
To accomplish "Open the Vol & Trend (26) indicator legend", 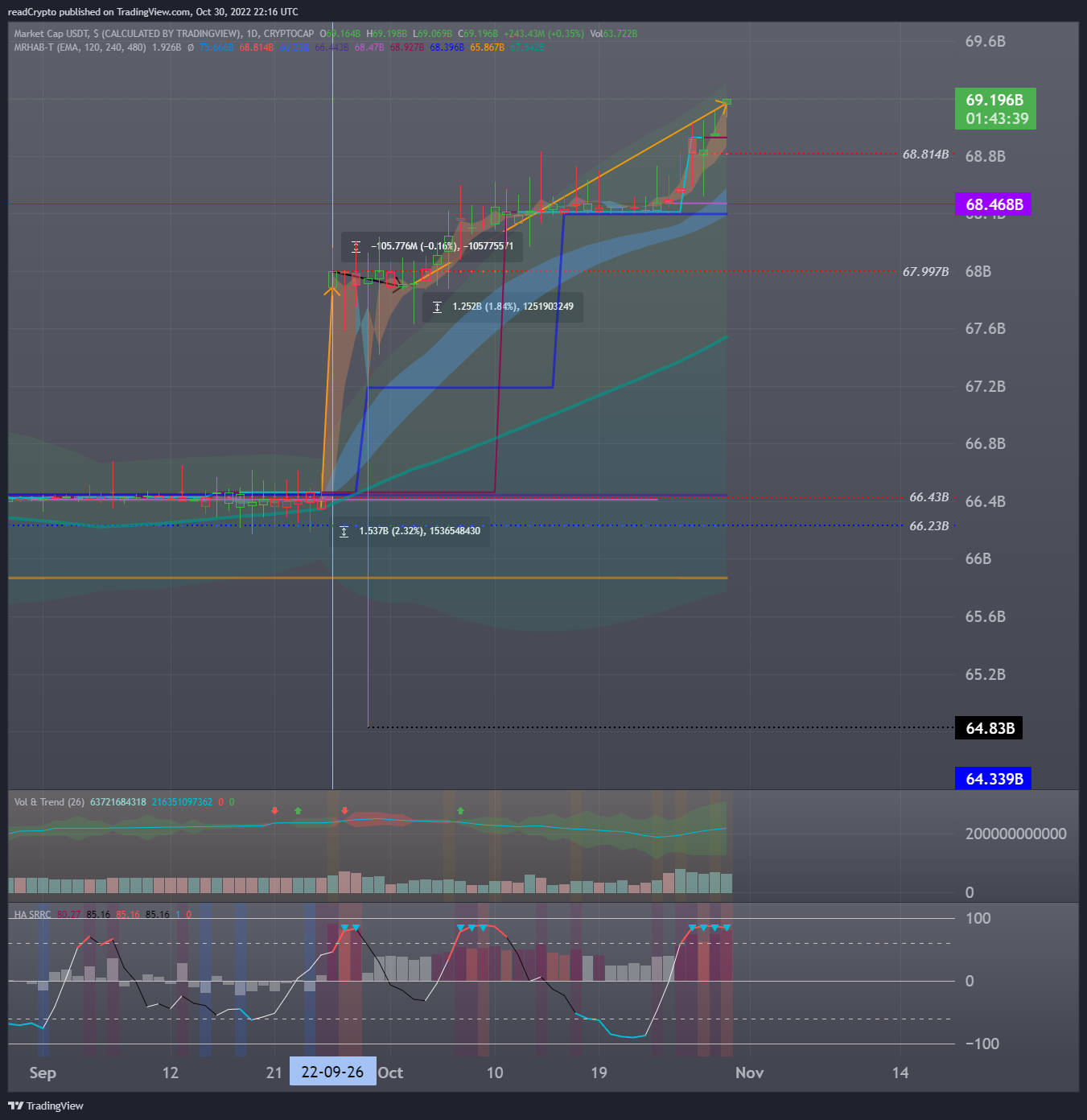I will coord(49,802).
